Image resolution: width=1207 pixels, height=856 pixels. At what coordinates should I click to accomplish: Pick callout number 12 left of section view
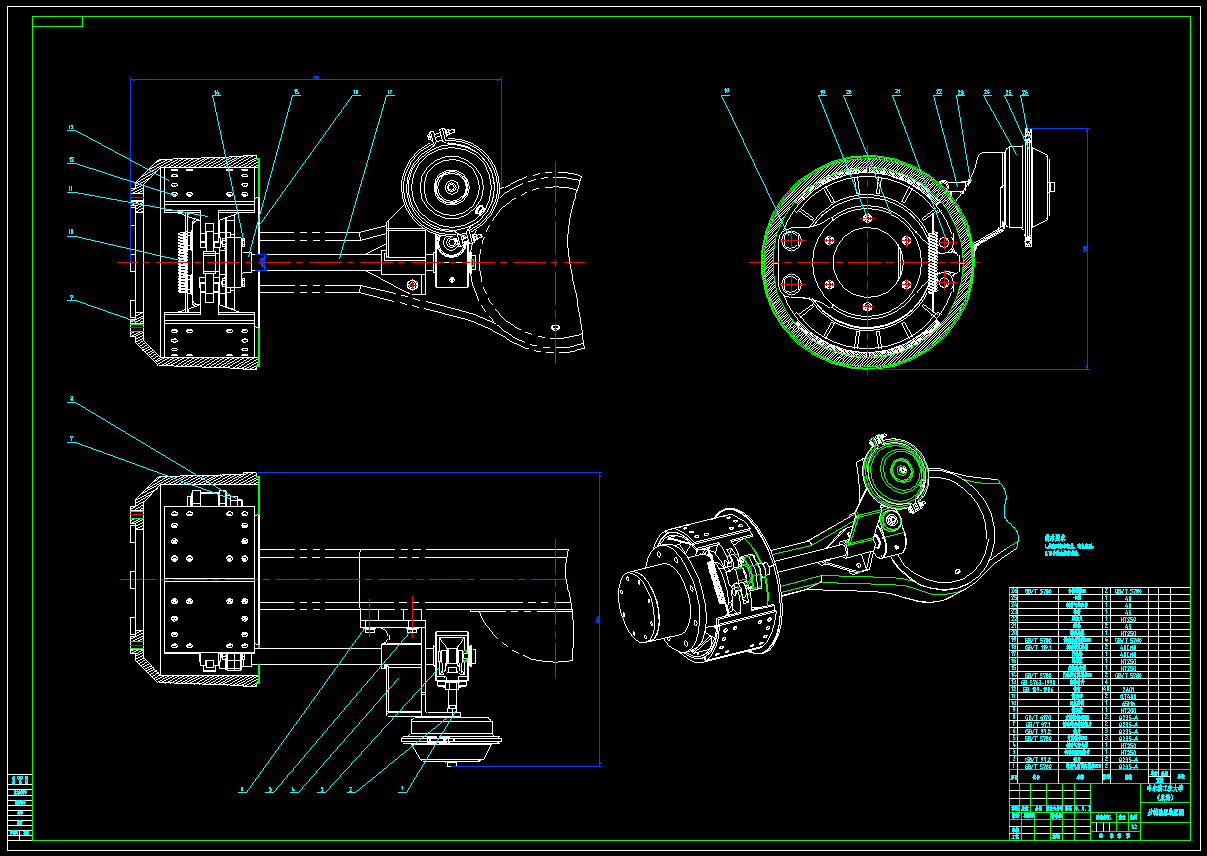tap(71, 159)
